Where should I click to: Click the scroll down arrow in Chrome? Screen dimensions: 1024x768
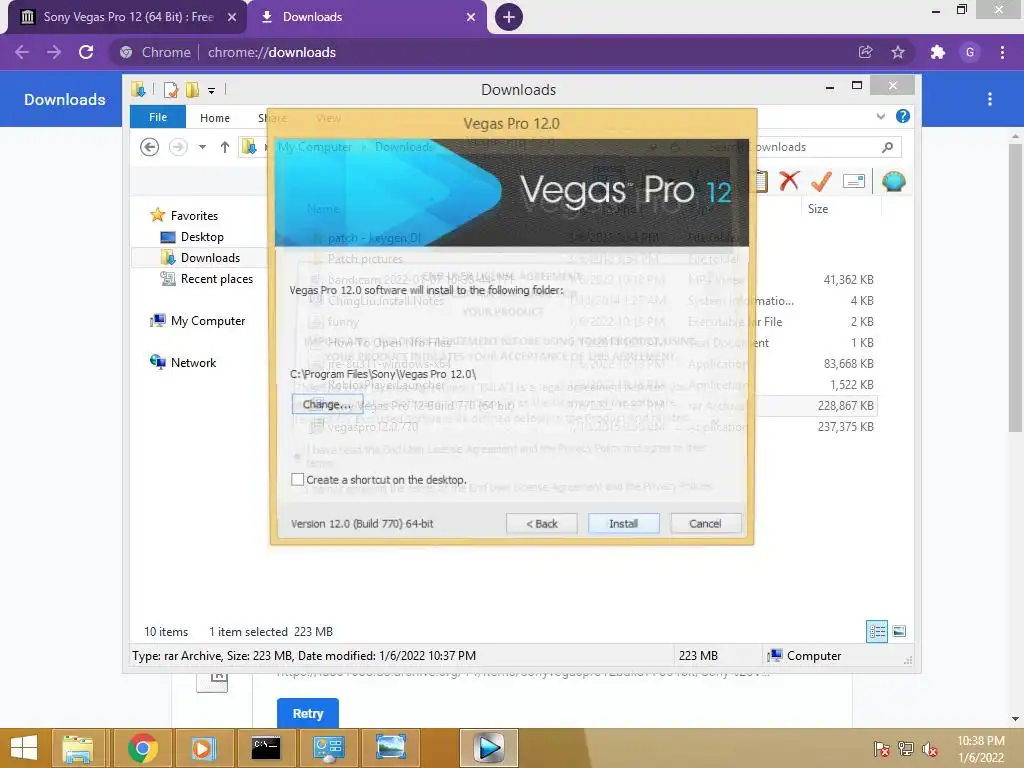point(1015,719)
